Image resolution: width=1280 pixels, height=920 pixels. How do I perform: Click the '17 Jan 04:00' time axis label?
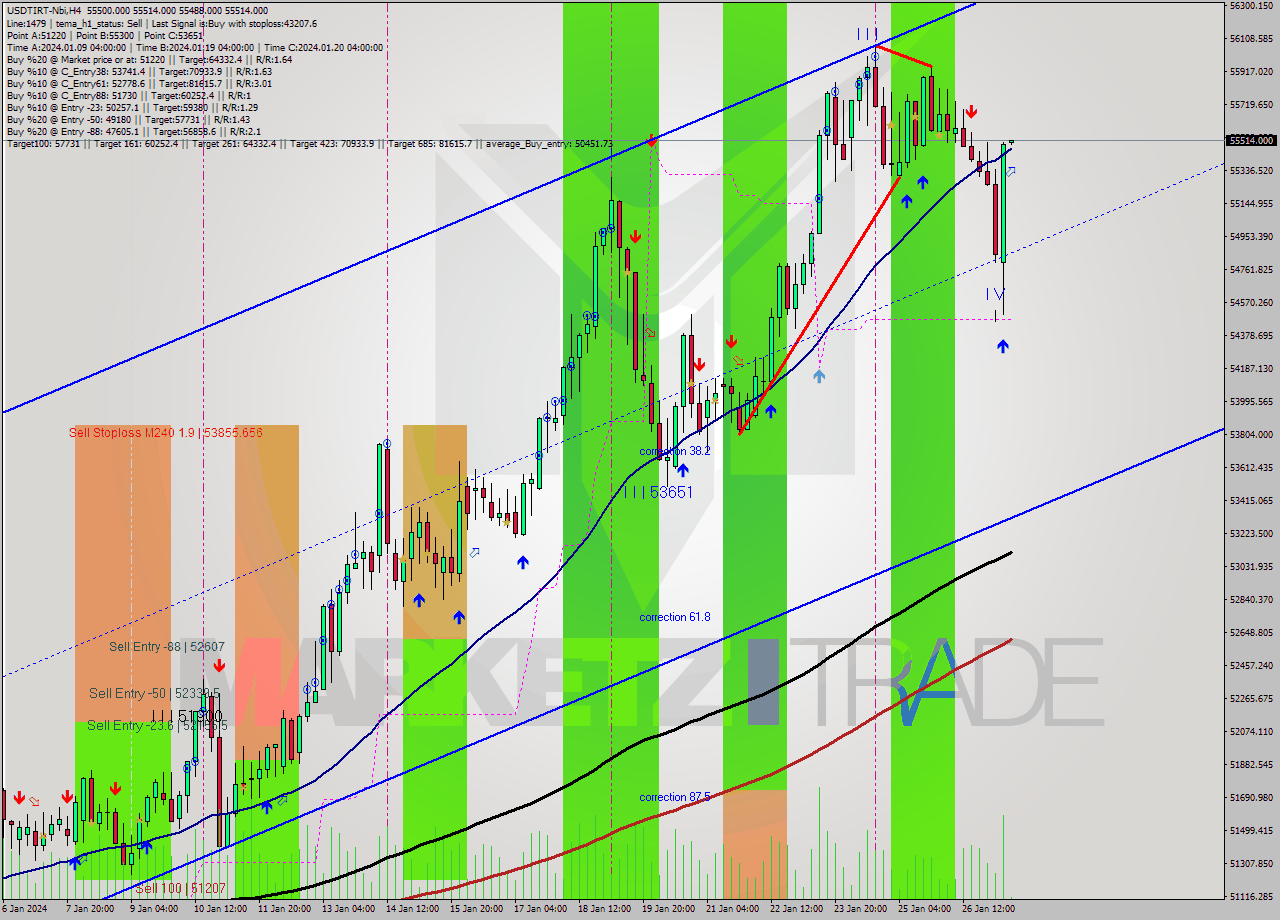point(539,910)
